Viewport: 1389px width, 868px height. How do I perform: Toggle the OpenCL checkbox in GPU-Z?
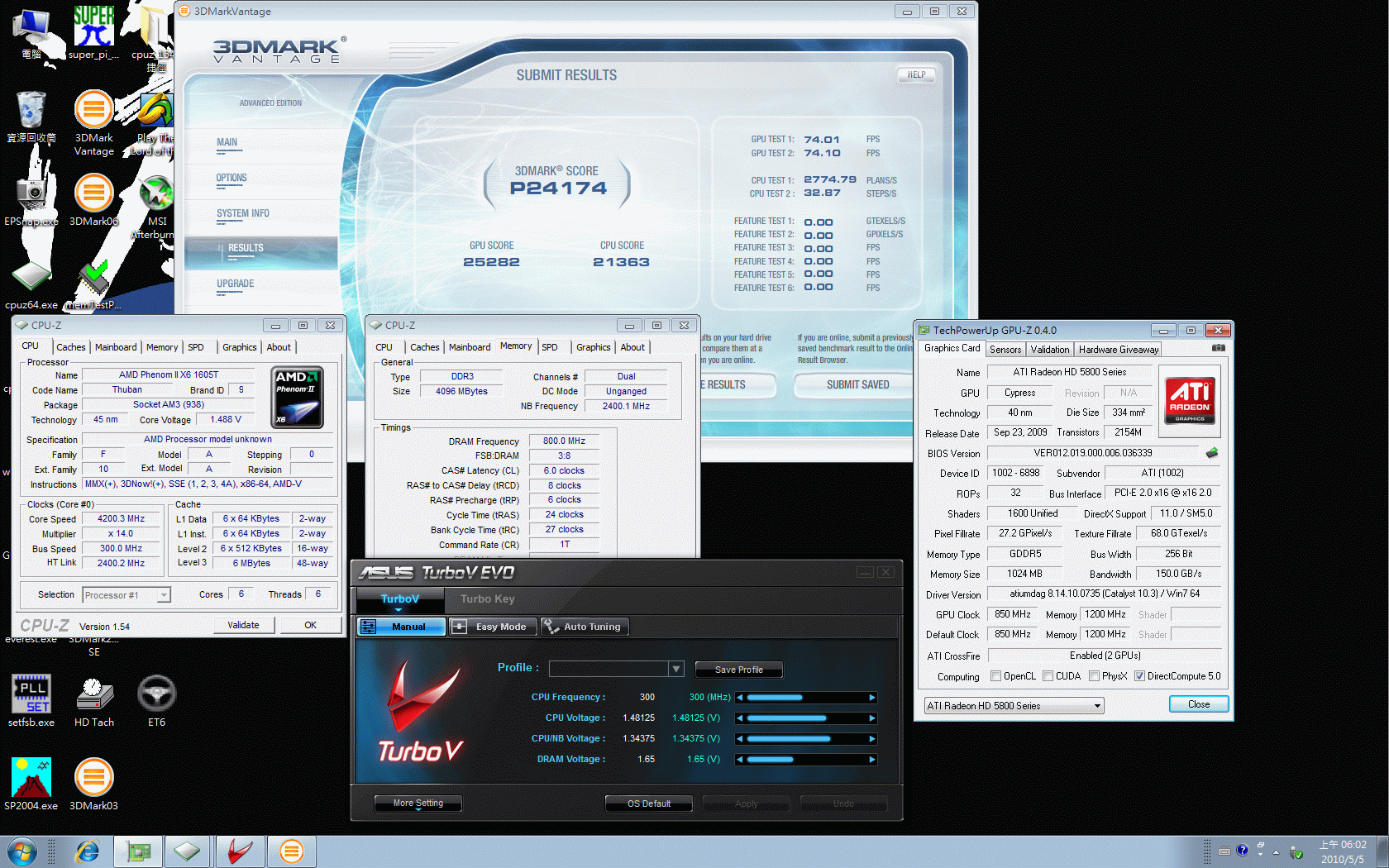(995, 676)
